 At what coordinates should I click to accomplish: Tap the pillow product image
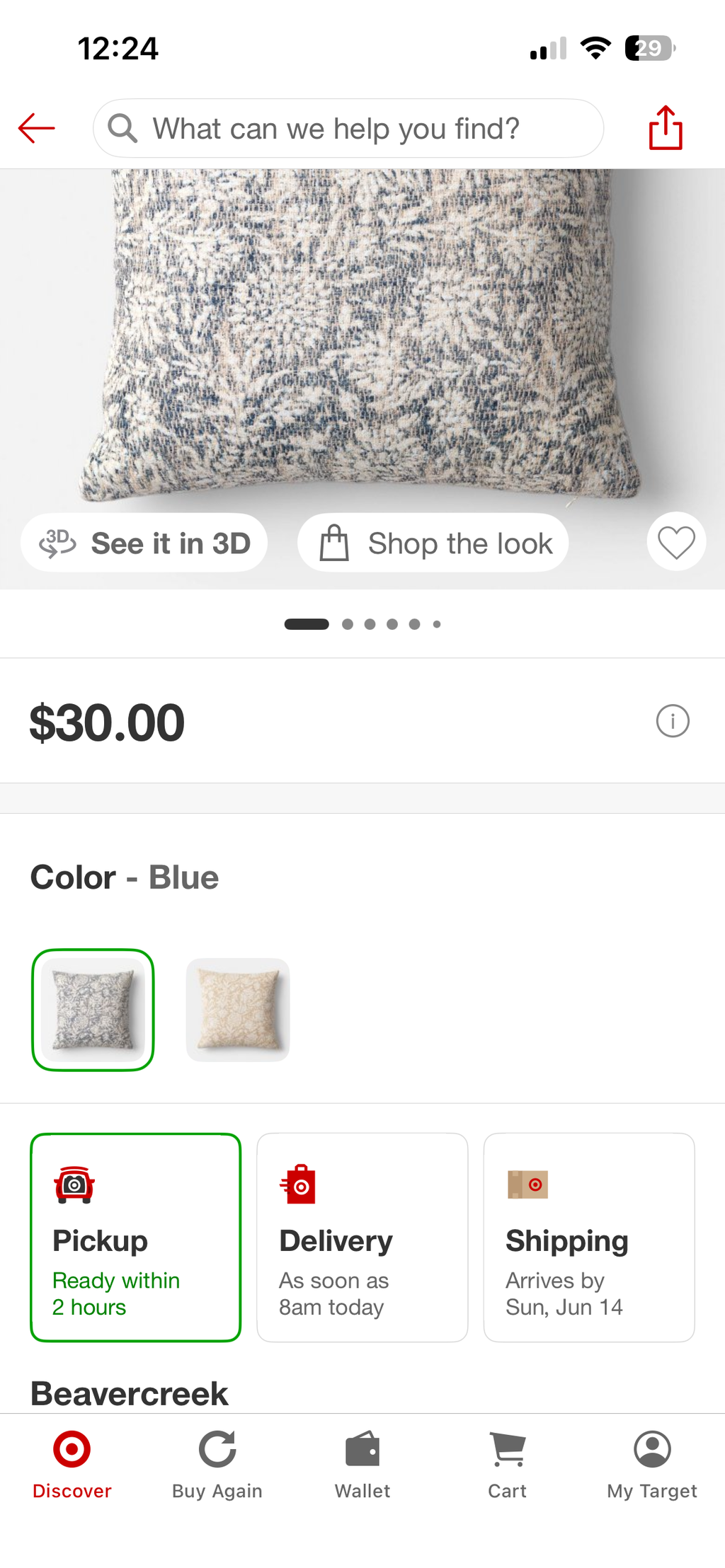(x=362, y=340)
